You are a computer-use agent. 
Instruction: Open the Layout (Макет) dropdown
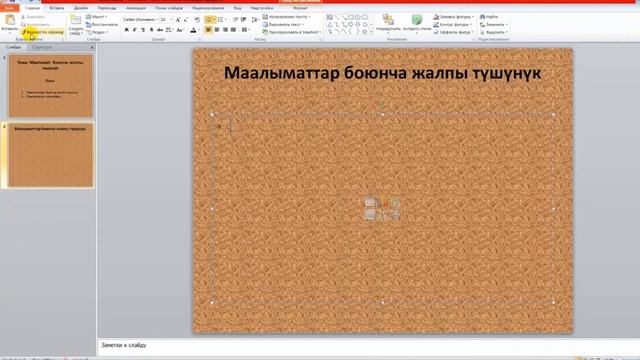point(97,17)
